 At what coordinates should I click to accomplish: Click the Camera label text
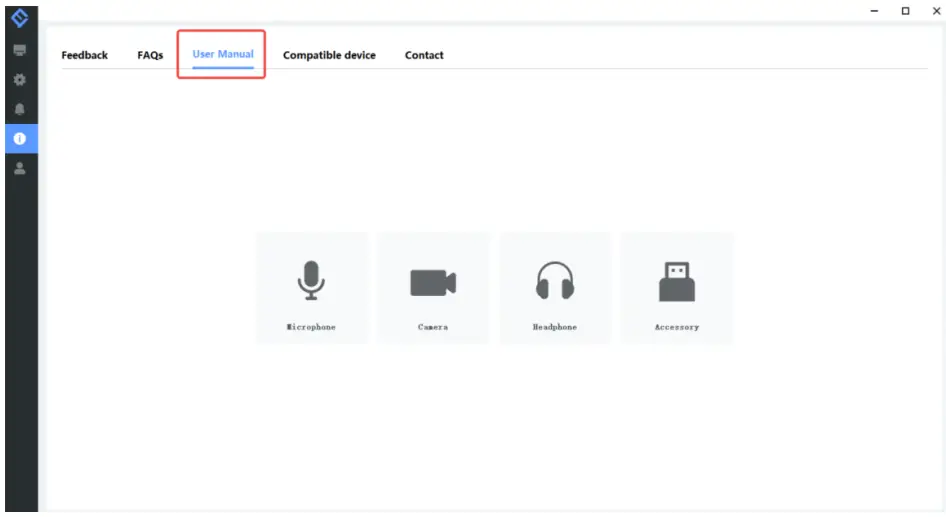coord(433,327)
